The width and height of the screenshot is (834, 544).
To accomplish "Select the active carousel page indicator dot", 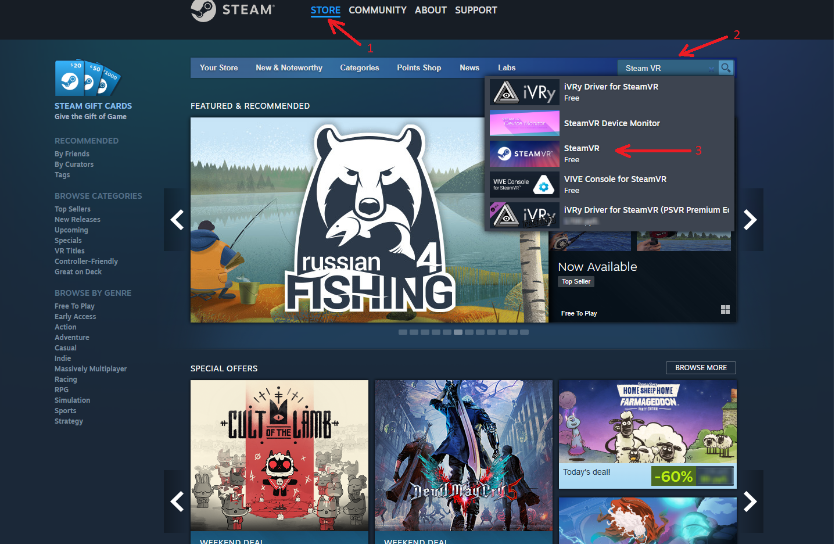I will (x=458, y=331).
